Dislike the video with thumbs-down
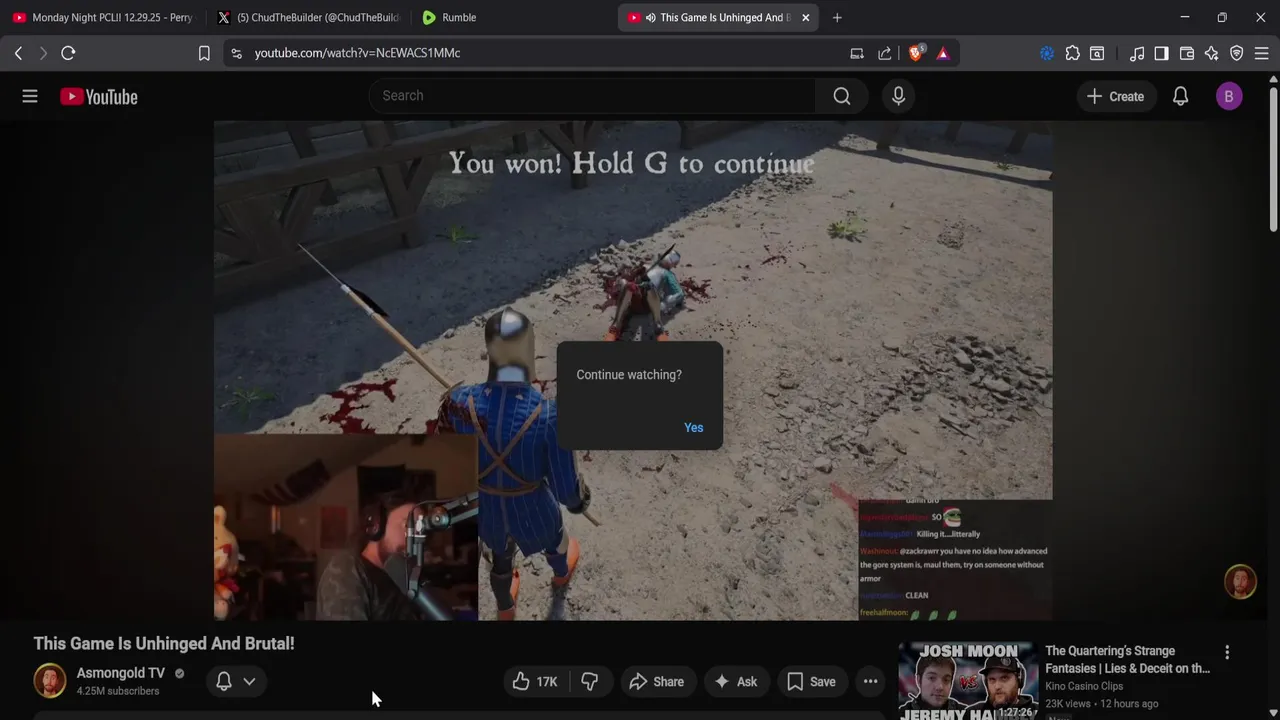Image resolution: width=1280 pixels, height=720 pixels. click(x=590, y=682)
